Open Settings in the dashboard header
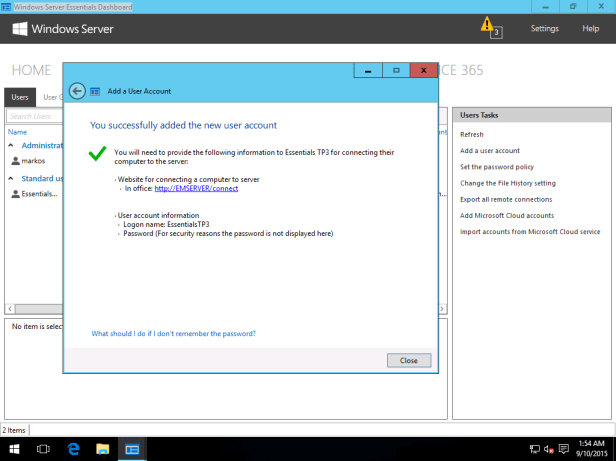Screen dimensions: 616x461 [x=544, y=29]
